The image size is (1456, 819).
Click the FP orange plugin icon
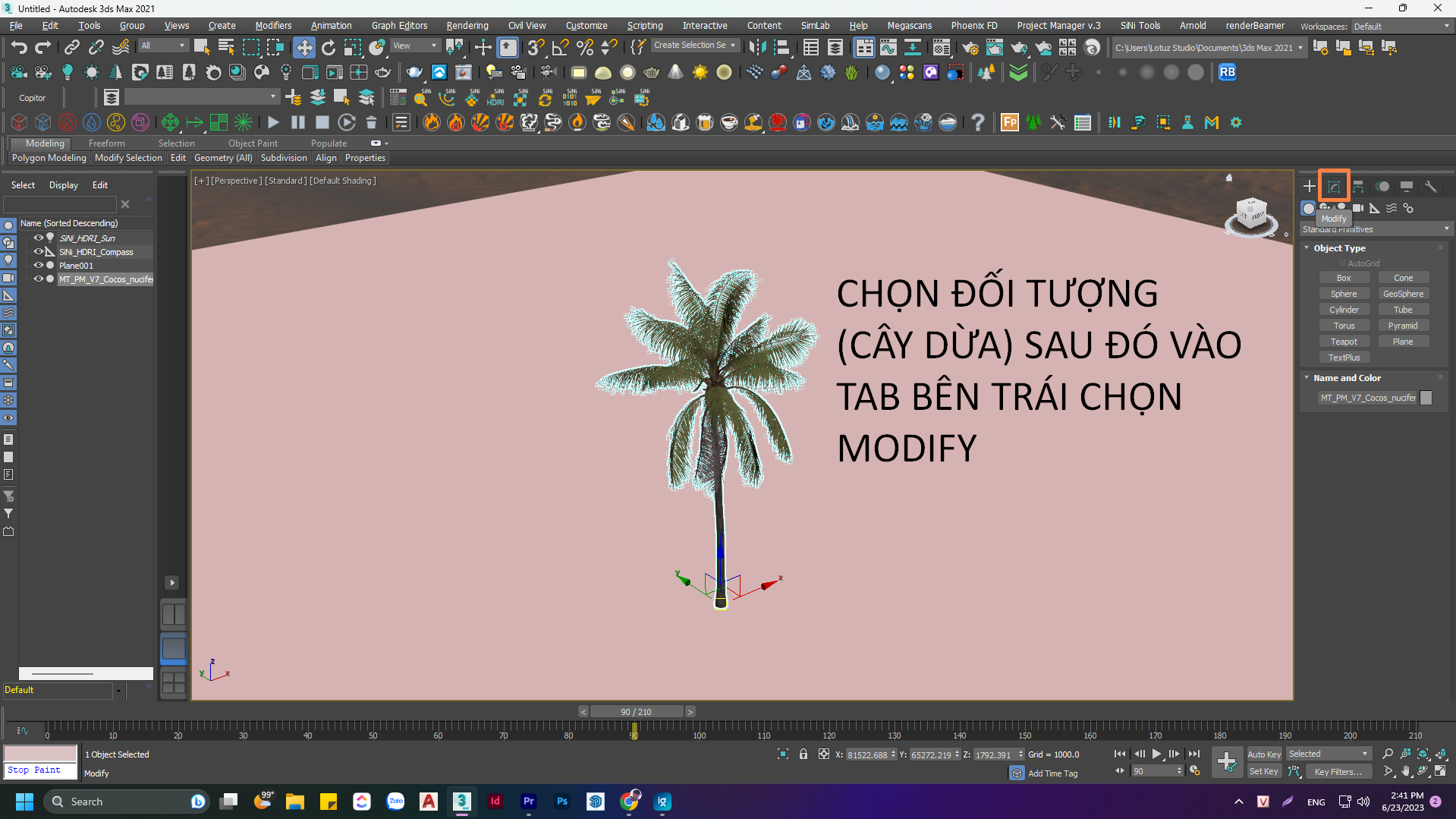coord(1009,122)
